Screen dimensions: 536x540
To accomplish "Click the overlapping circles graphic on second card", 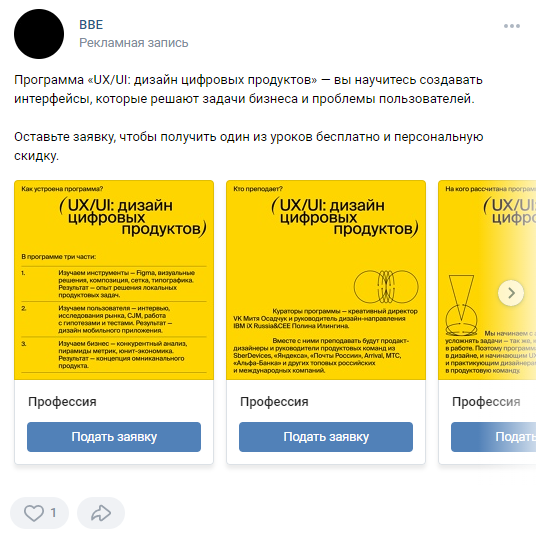I will [386, 287].
